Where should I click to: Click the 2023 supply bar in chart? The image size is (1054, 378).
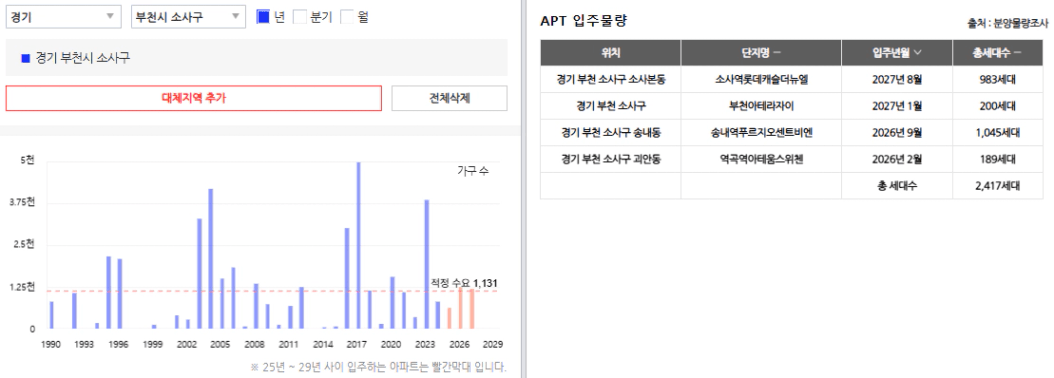pos(426,264)
